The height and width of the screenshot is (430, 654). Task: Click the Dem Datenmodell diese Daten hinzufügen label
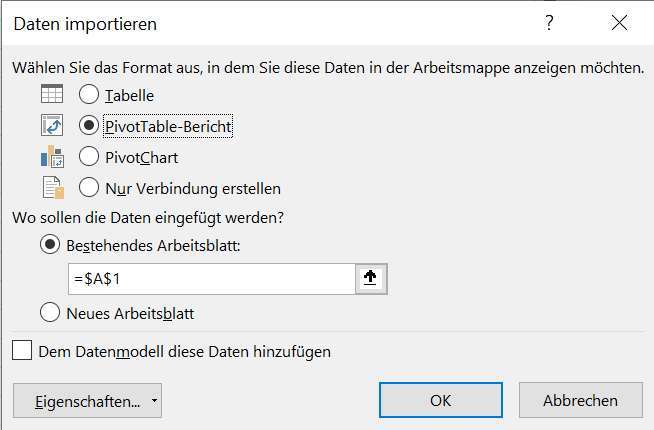click(184, 352)
